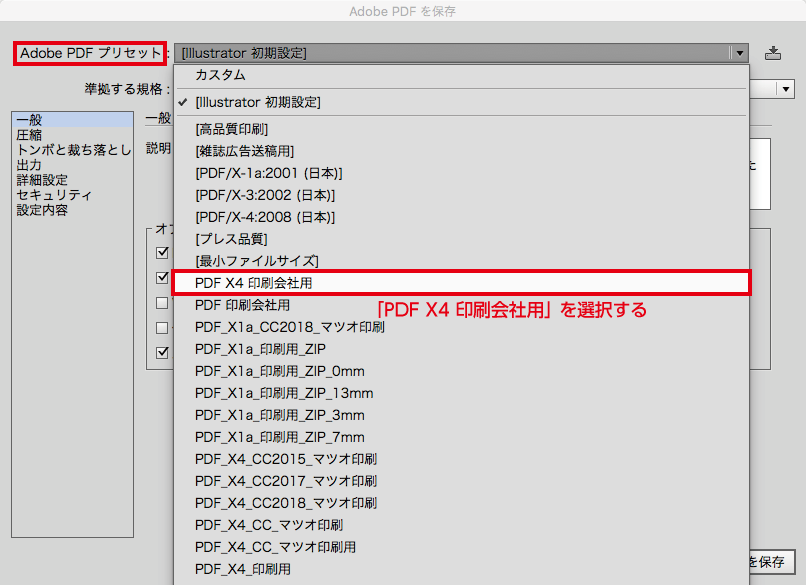
Task: Choose PDF_X1a_印刷用_ZIP_7mm preset
Action: coord(461,437)
